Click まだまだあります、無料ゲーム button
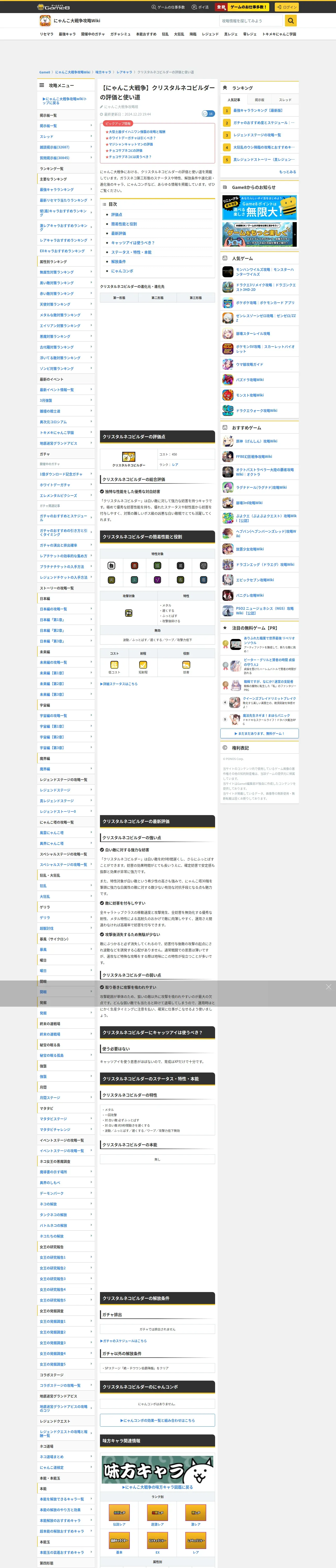 (260, 734)
